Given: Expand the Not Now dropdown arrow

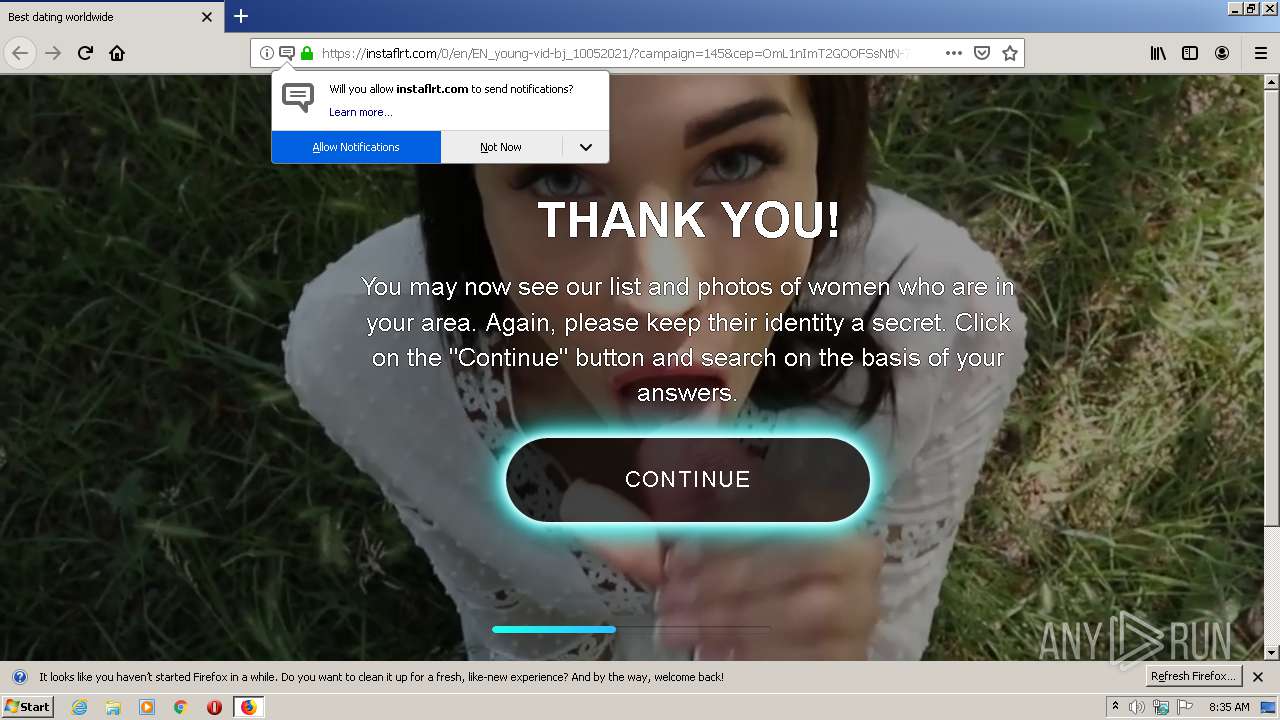Looking at the screenshot, I should [x=586, y=147].
